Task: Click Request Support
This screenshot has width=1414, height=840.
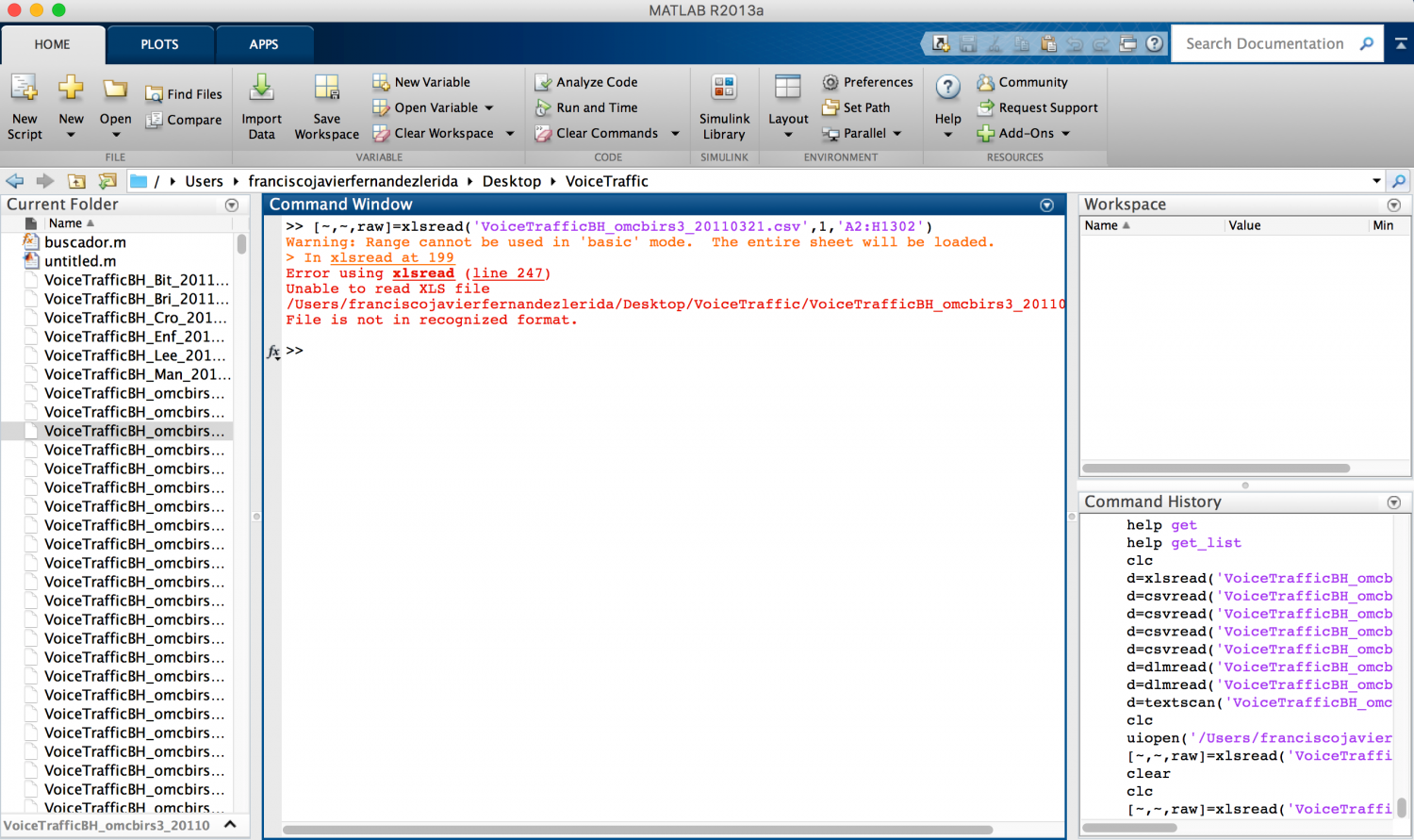Action: pyautogui.click(x=1038, y=107)
